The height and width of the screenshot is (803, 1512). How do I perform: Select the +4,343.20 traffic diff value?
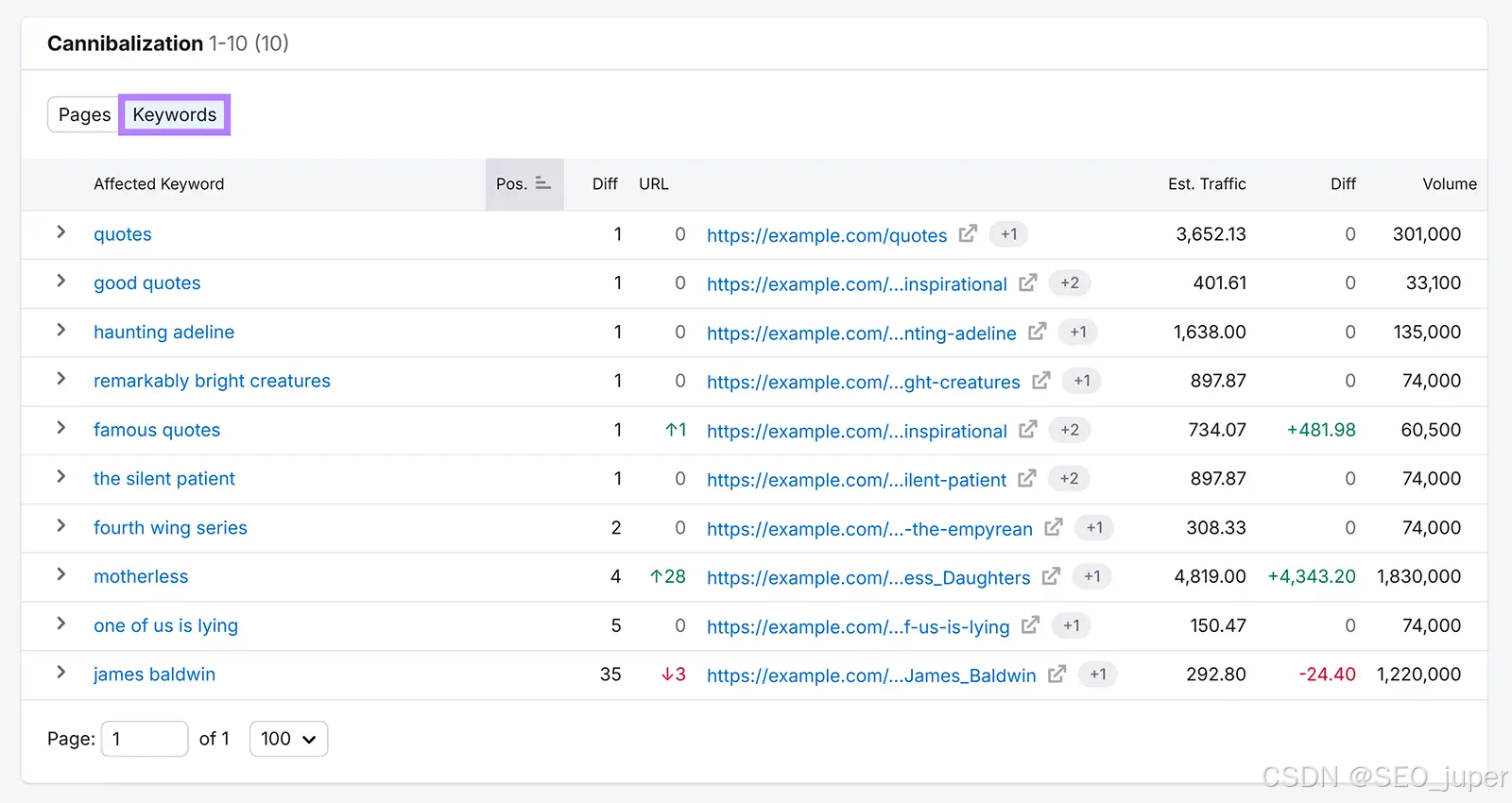click(1312, 576)
